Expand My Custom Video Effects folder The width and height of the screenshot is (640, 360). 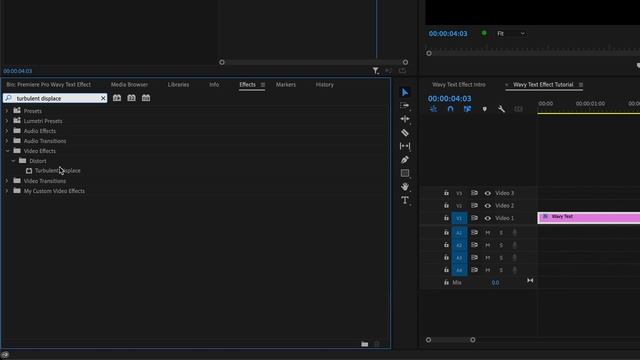click(7, 191)
